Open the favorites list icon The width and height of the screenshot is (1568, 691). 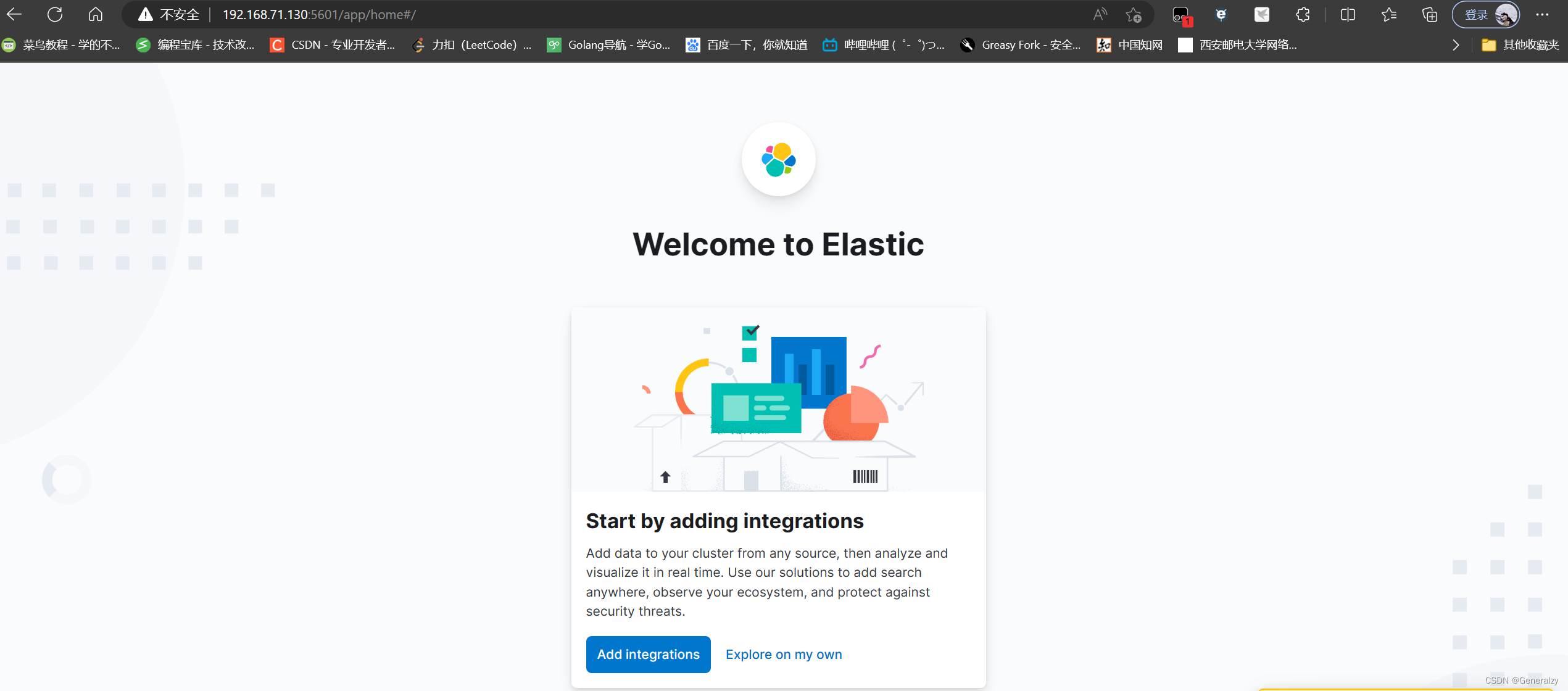pos(1389,14)
